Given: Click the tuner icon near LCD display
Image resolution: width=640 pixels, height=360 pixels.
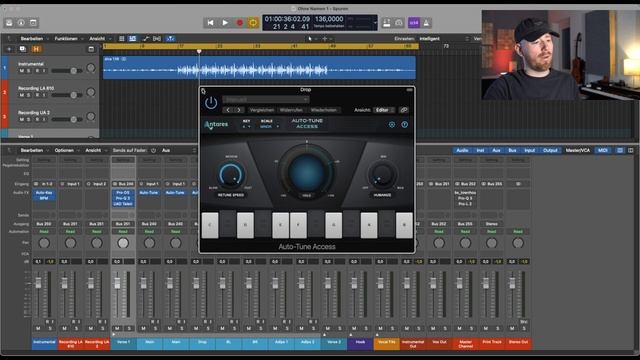Looking at the screenshot, I should 399,23.
